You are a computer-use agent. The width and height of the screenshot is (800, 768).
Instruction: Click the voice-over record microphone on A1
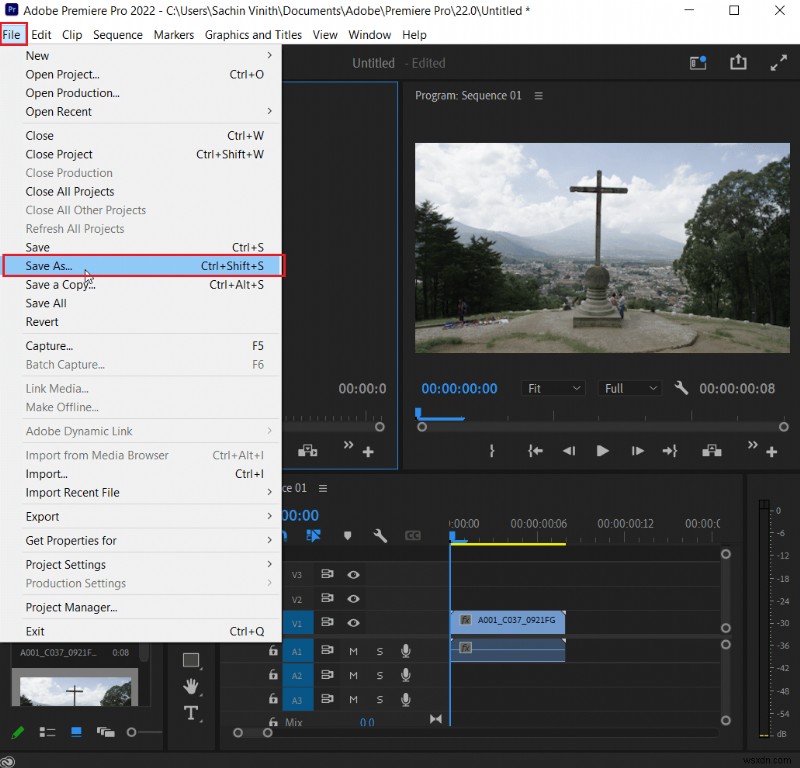[x=405, y=650]
